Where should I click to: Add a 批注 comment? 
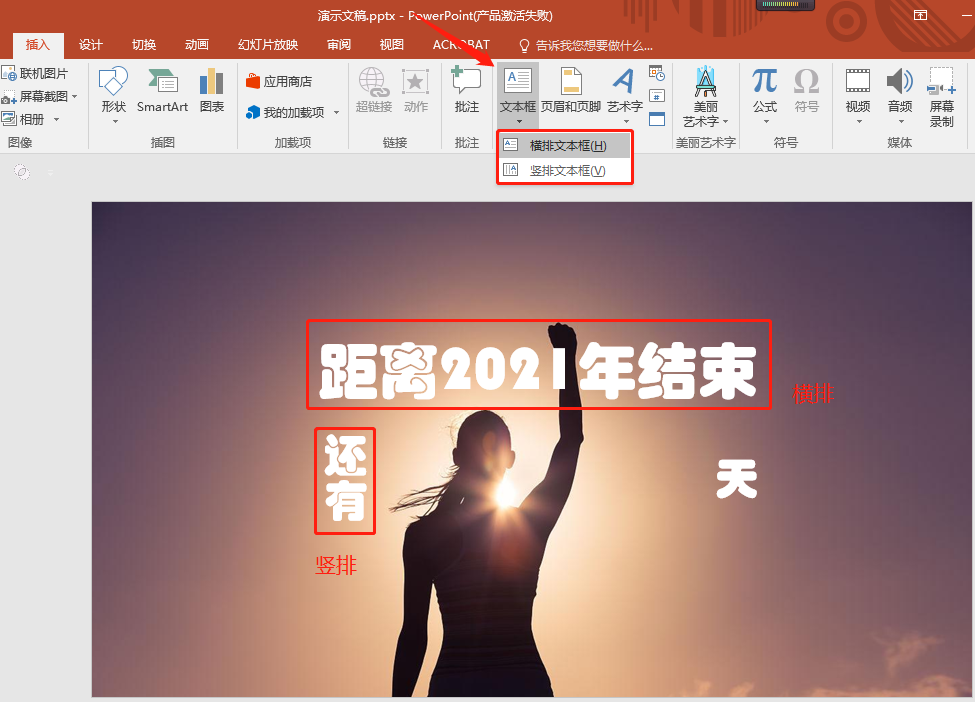pyautogui.click(x=466, y=91)
